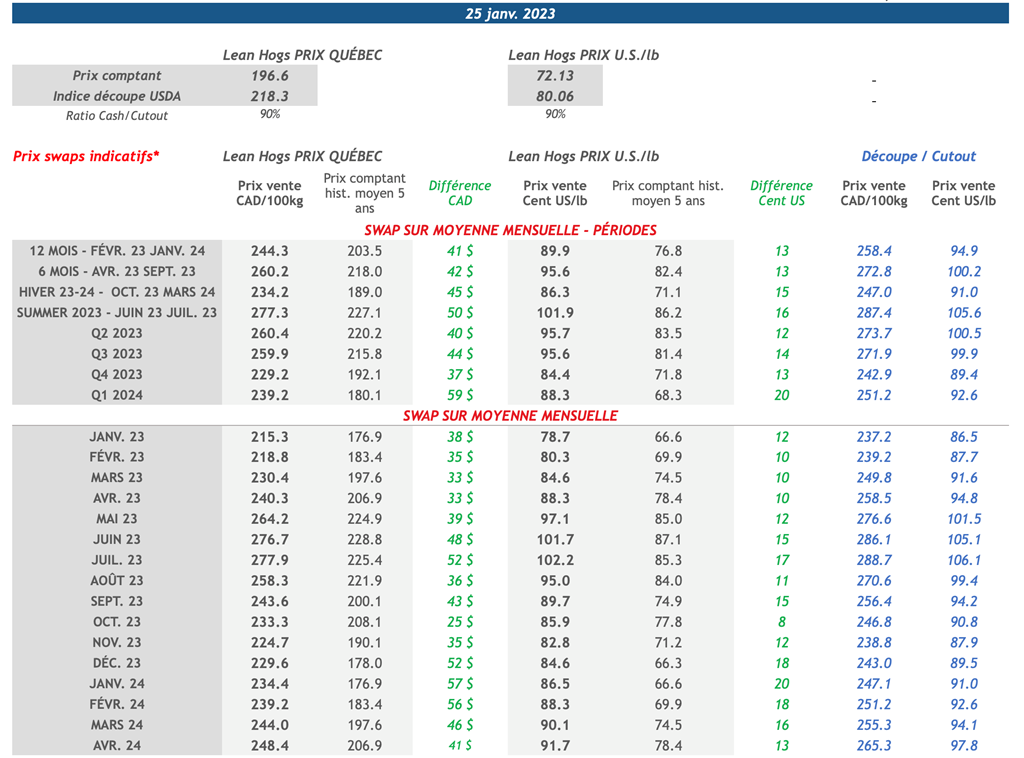Select the Québec cash price value 196.6
The width and height of the screenshot is (1024, 758).
pyautogui.click(x=270, y=76)
